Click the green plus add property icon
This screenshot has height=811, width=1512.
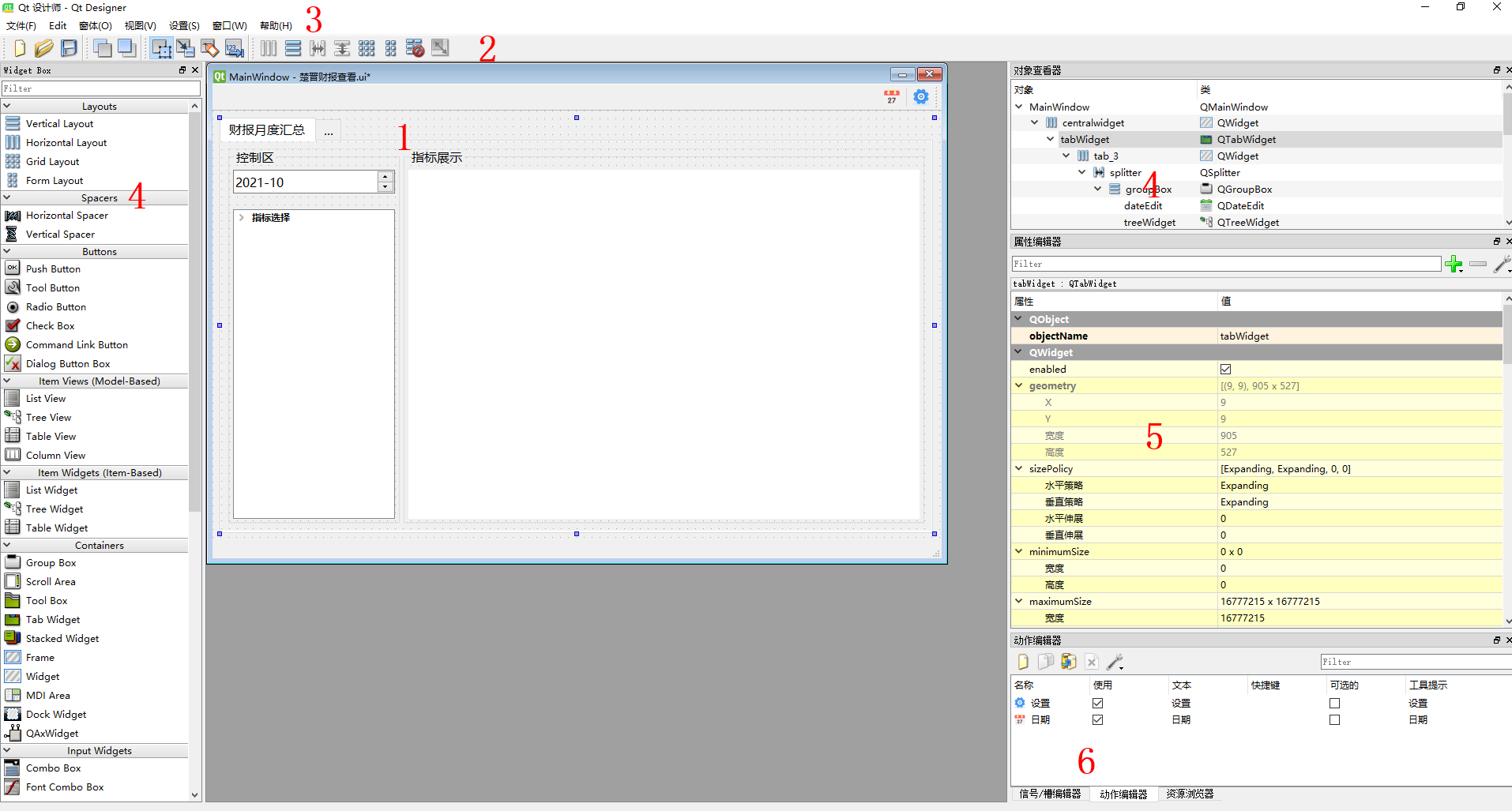click(1454, 264)
